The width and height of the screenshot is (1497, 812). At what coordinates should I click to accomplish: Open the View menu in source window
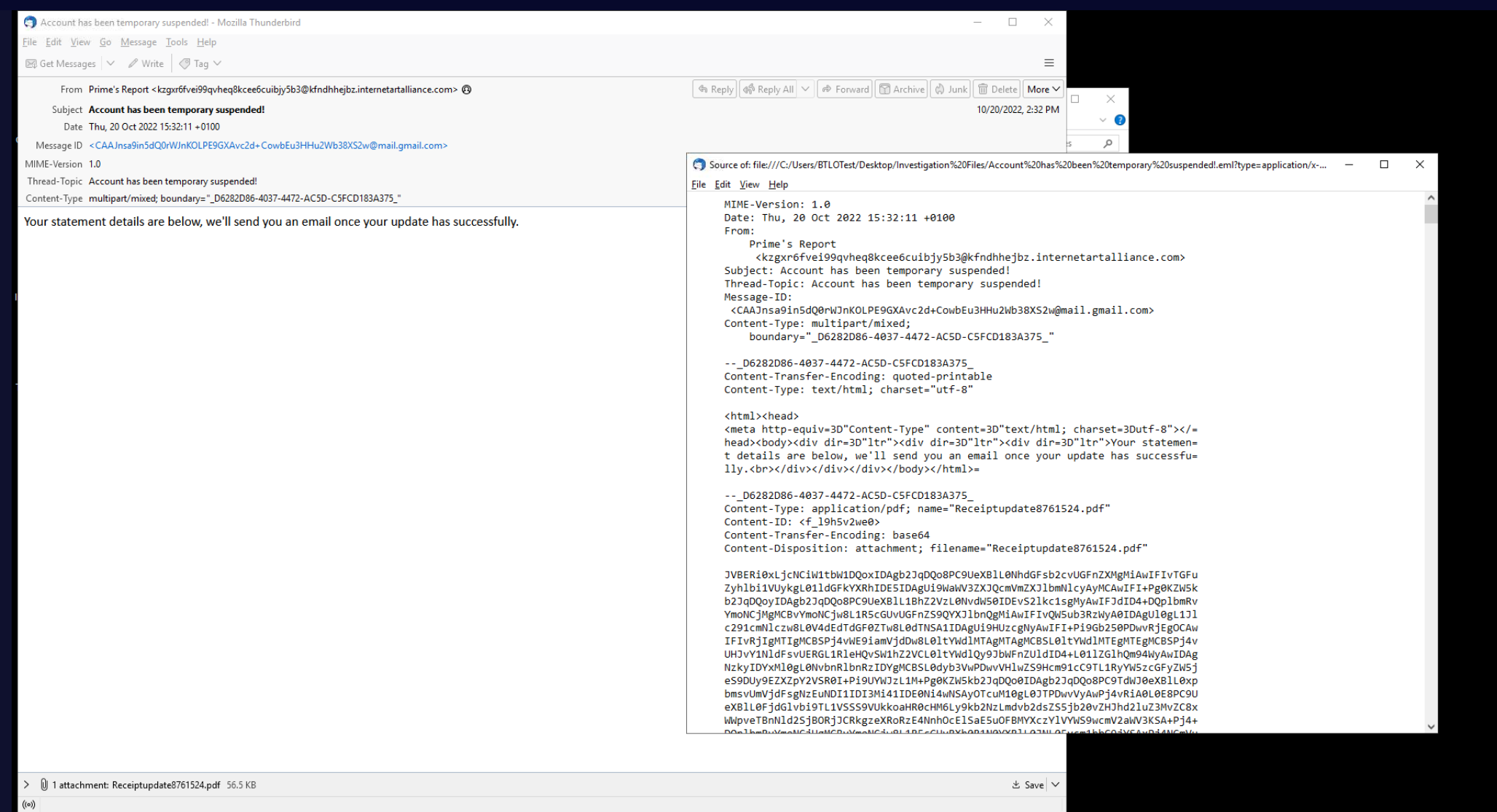point(749,184)
